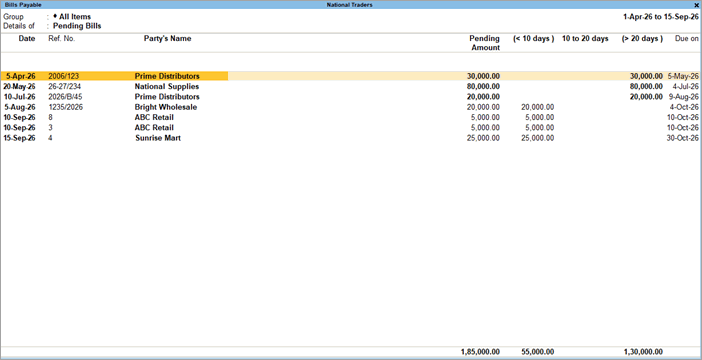Click the (> 20 days) column header
The height and width of the screenshot is (360, 702).
642,39
